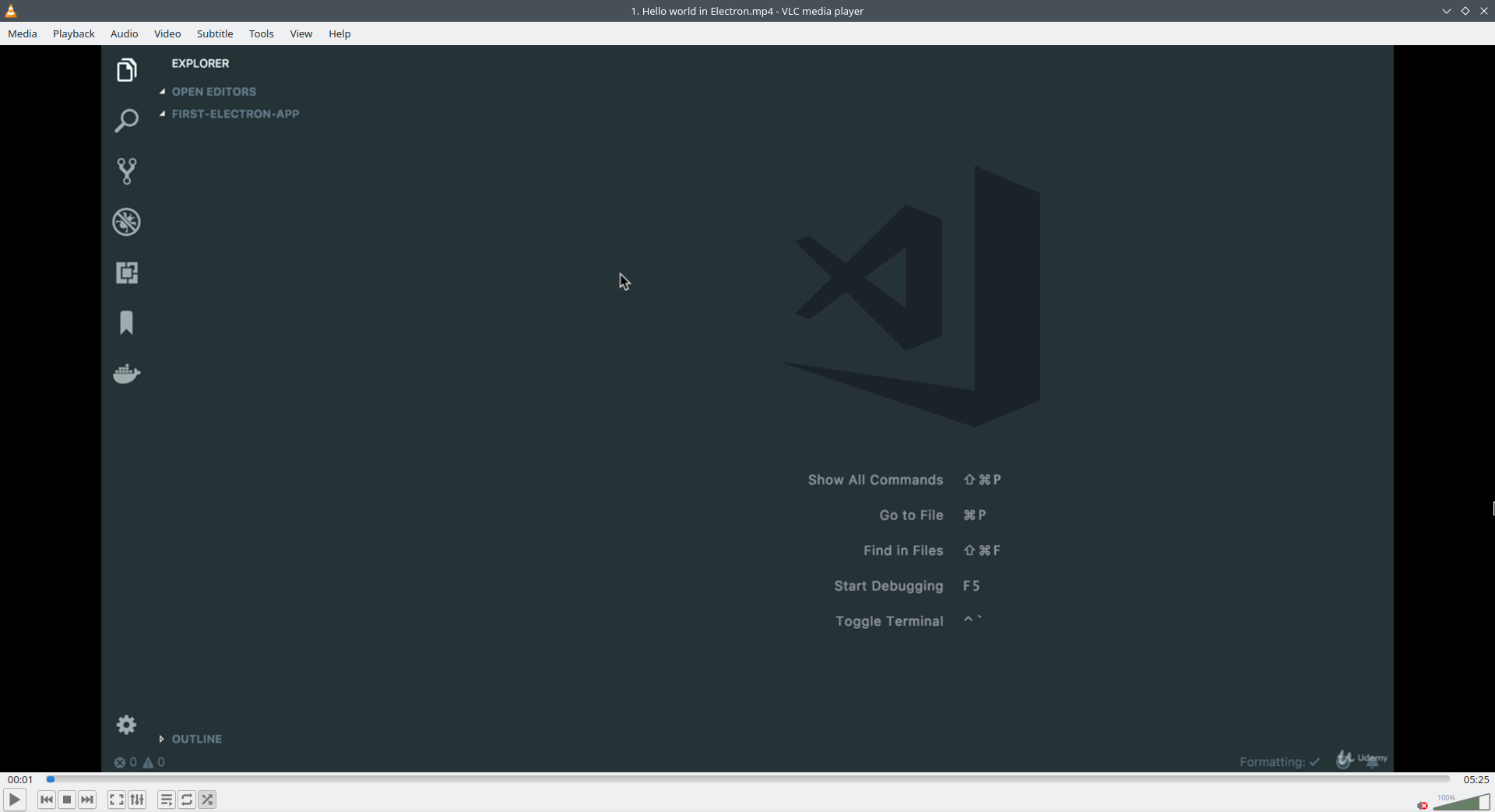Stop playback with the Stop button

coord(67,800)
